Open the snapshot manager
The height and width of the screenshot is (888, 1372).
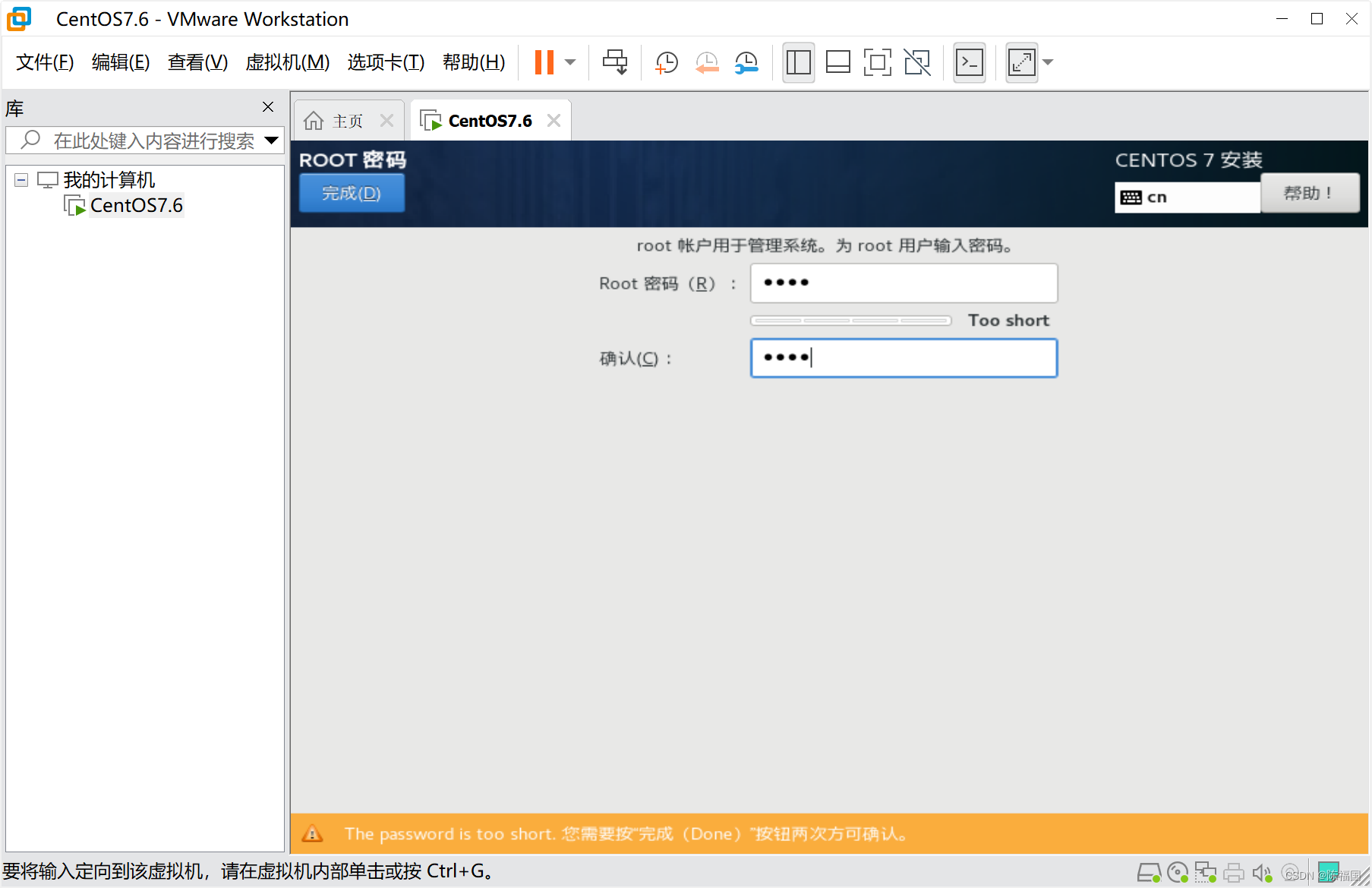pyautogui.click(x=746, y=62)
